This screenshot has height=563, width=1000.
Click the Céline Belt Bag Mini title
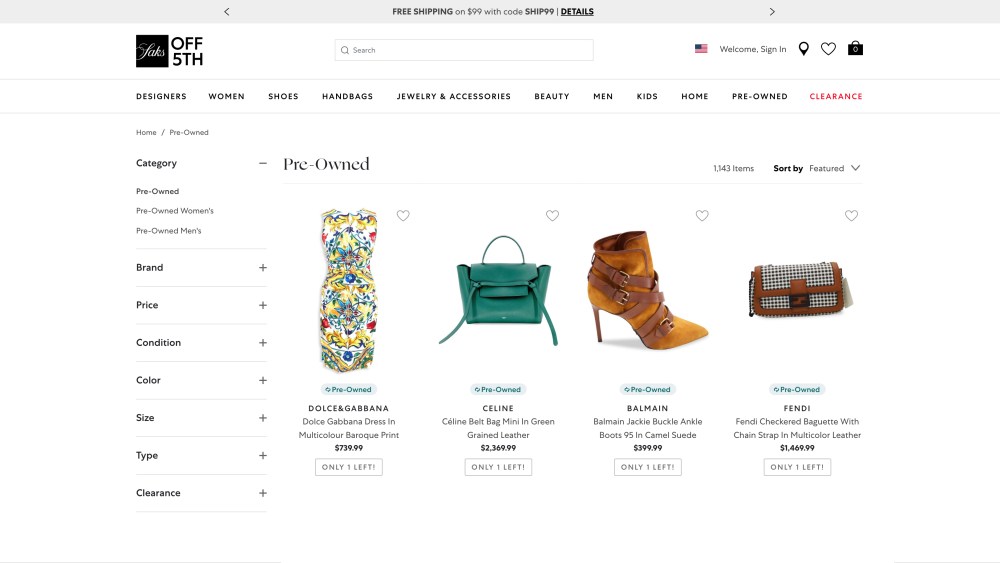[498, 428]
